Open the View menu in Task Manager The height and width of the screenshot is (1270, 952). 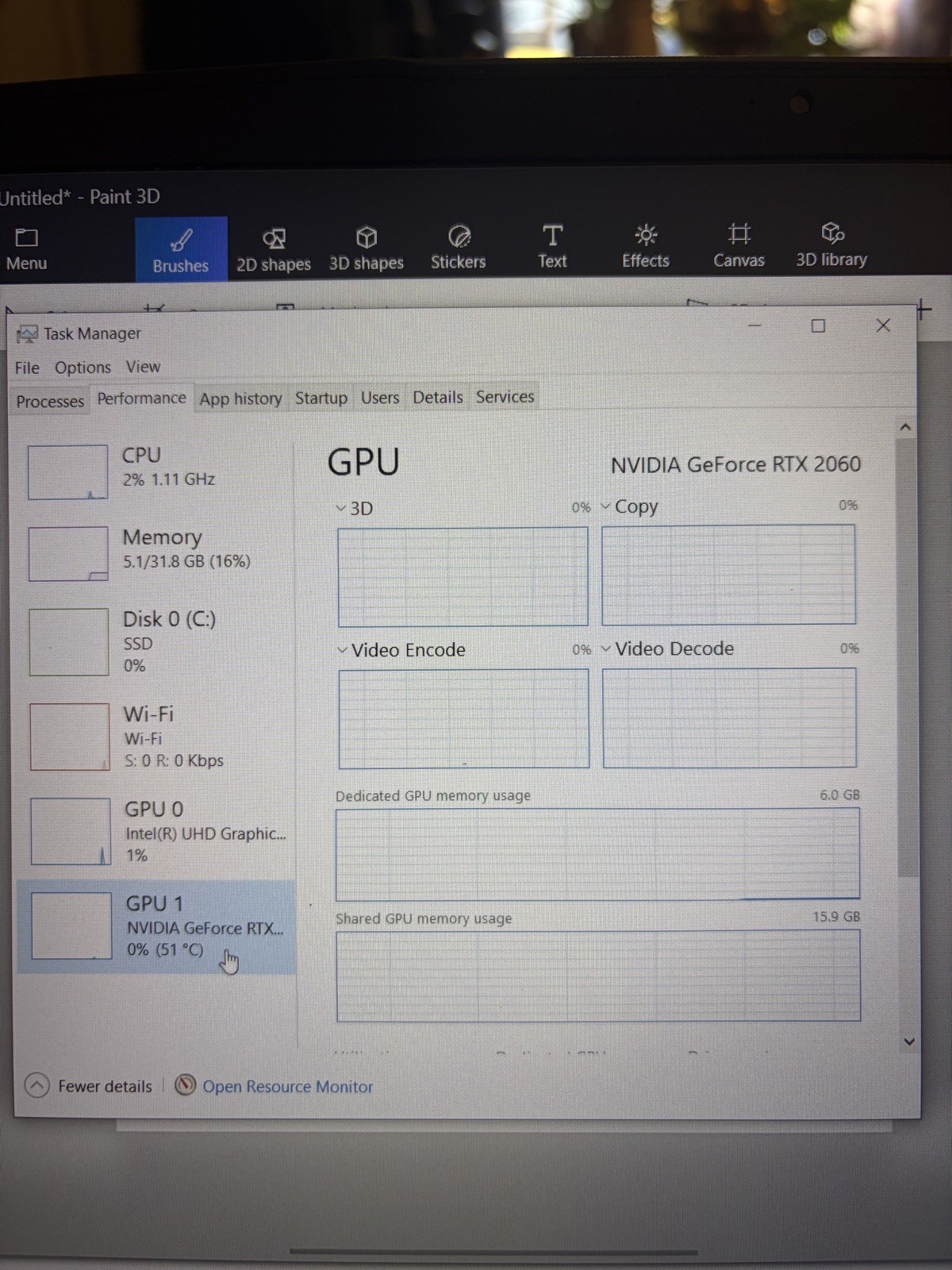(x=143, y=367)
